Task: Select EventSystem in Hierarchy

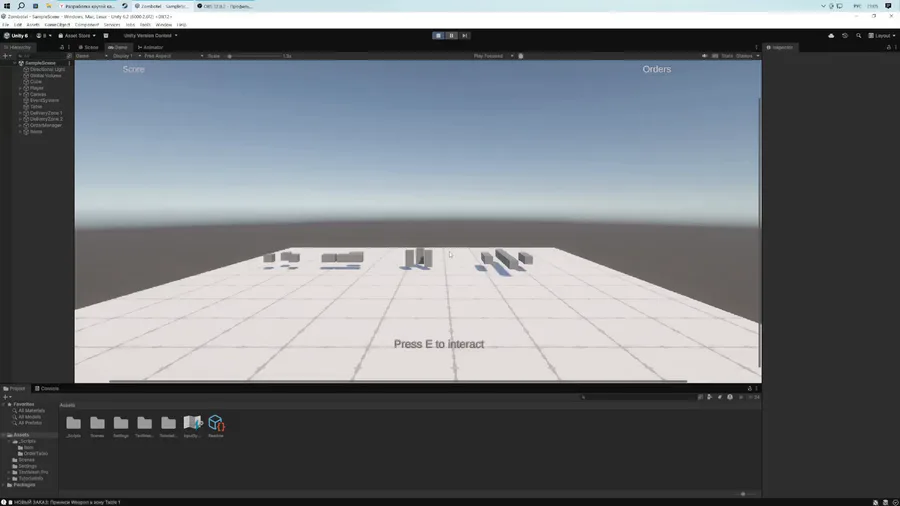Action: click(44, 100)
